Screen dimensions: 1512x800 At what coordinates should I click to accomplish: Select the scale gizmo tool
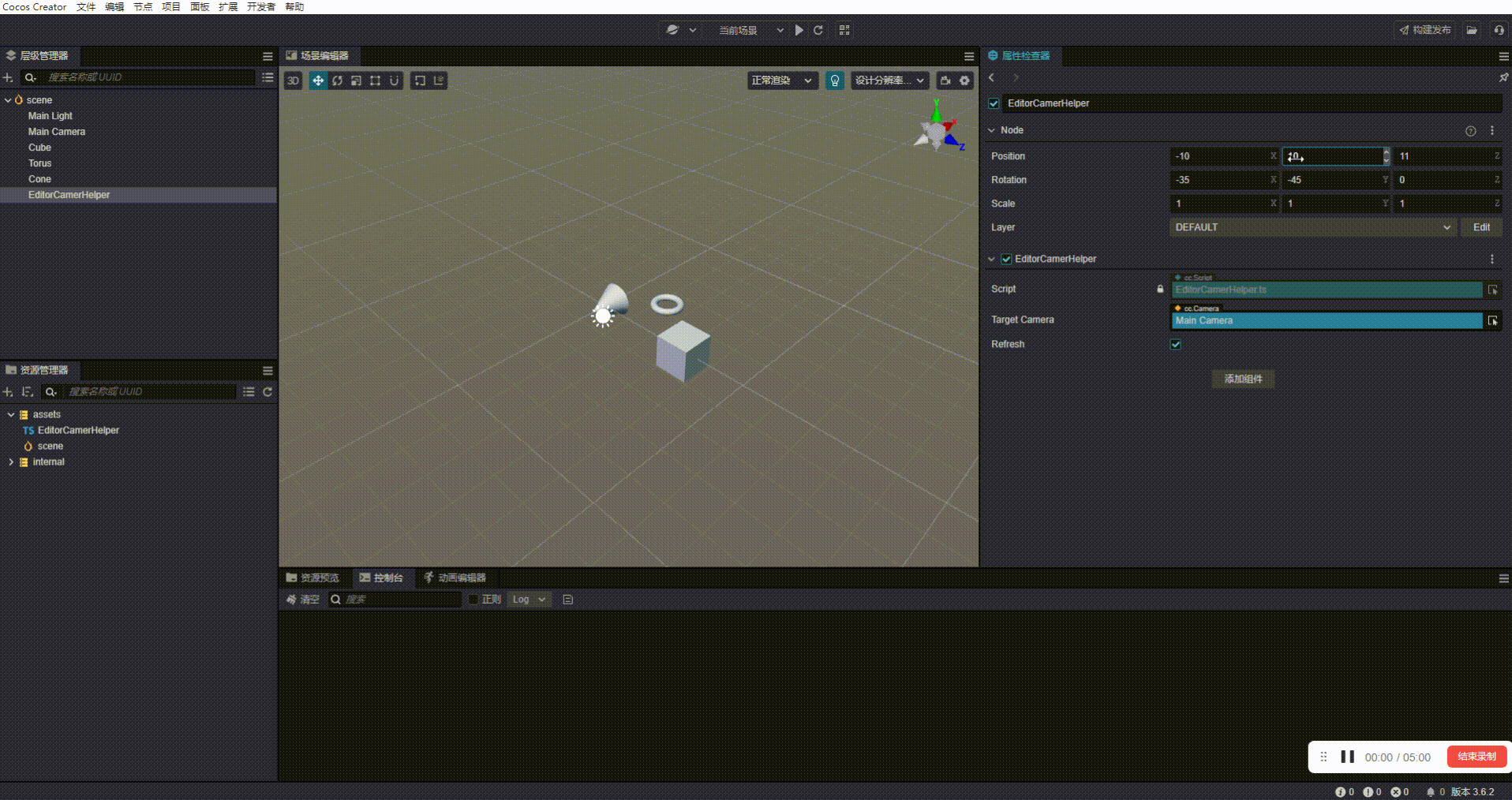[x=356, y=80]
